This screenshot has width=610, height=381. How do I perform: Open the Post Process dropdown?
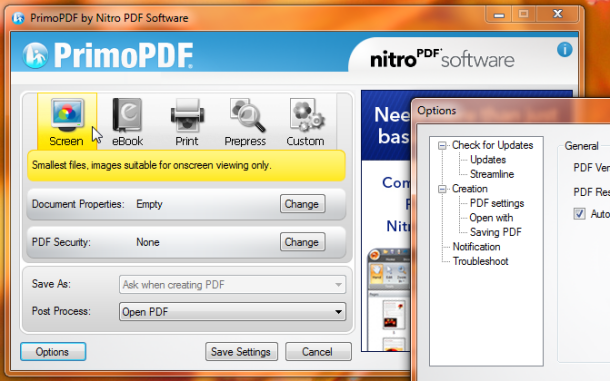pyautogui.click(x=232, y=312)
